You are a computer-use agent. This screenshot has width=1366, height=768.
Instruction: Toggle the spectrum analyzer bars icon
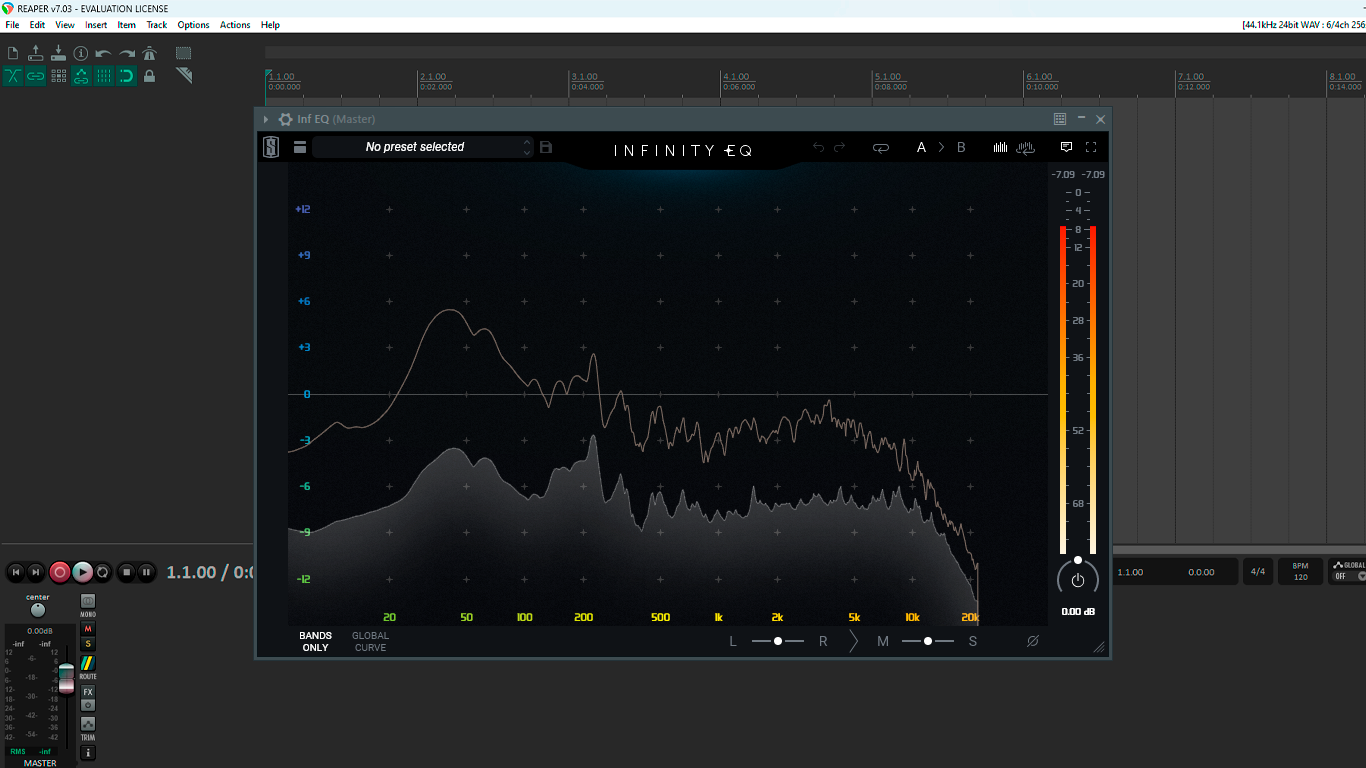coord(1001,148)
